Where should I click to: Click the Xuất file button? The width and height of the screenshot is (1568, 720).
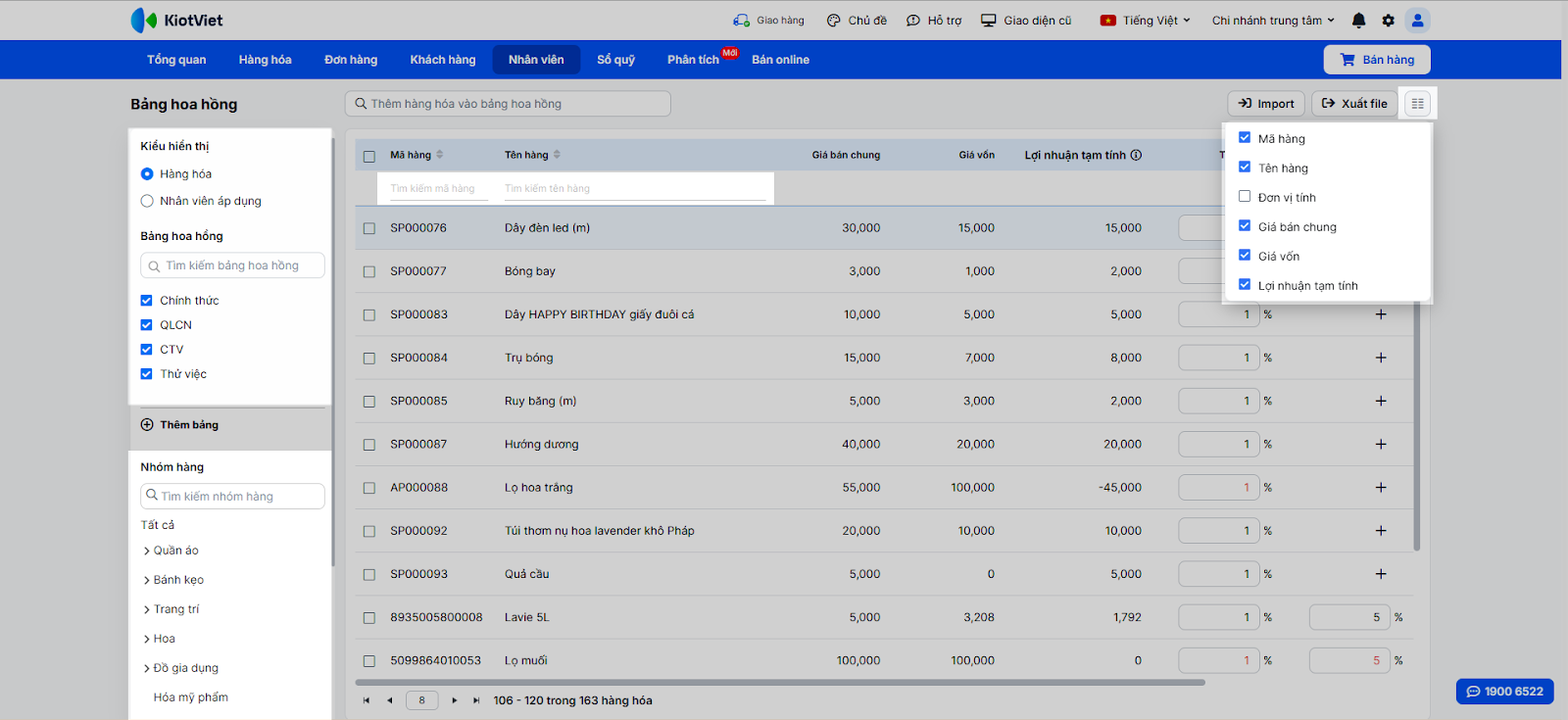coord(1354,104)
